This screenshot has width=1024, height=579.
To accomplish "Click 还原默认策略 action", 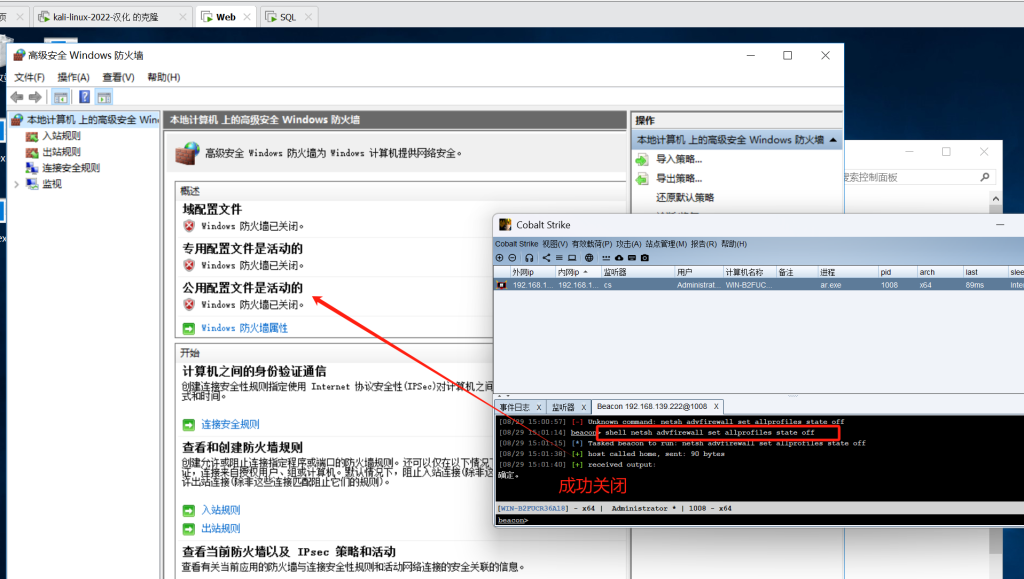I will (x=685, y=197).
